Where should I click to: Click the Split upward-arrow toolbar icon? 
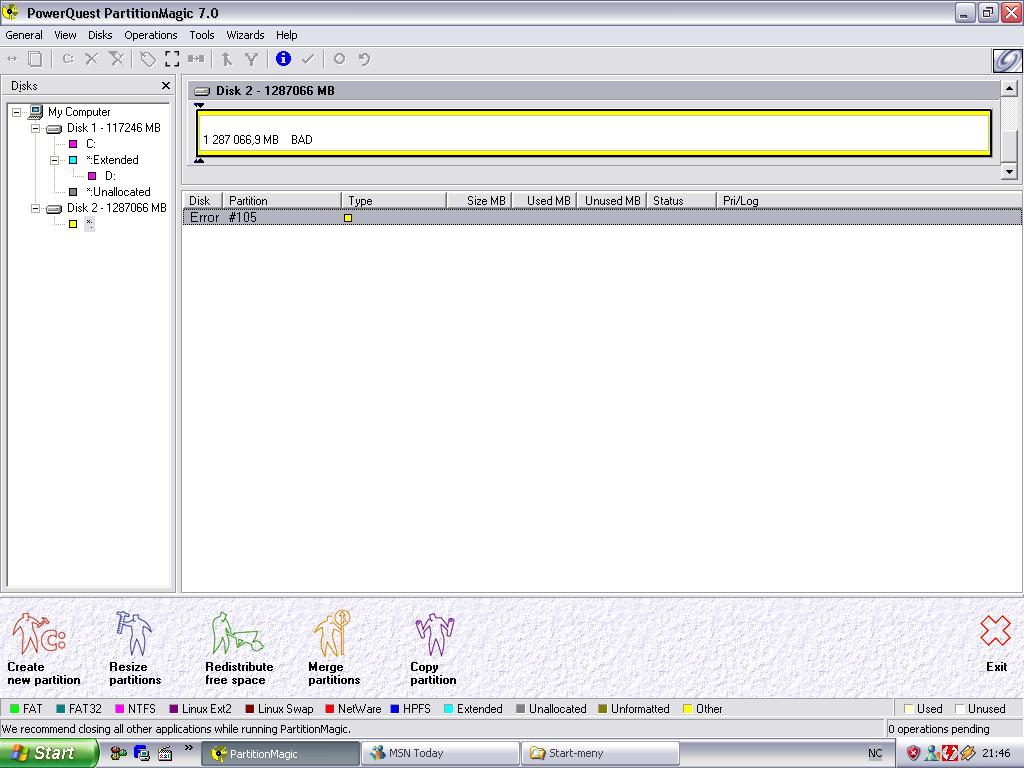pyautogui.click(x=227, y=59)
